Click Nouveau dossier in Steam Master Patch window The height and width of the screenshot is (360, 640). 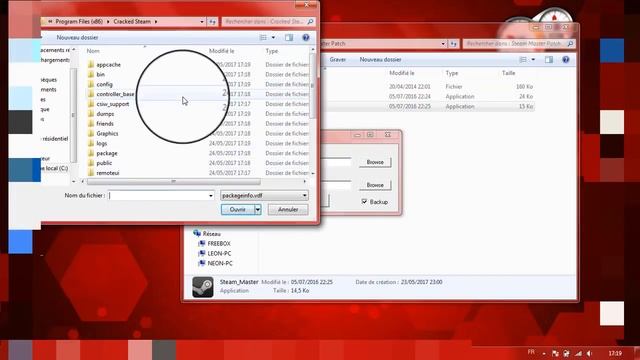point(380,60)
